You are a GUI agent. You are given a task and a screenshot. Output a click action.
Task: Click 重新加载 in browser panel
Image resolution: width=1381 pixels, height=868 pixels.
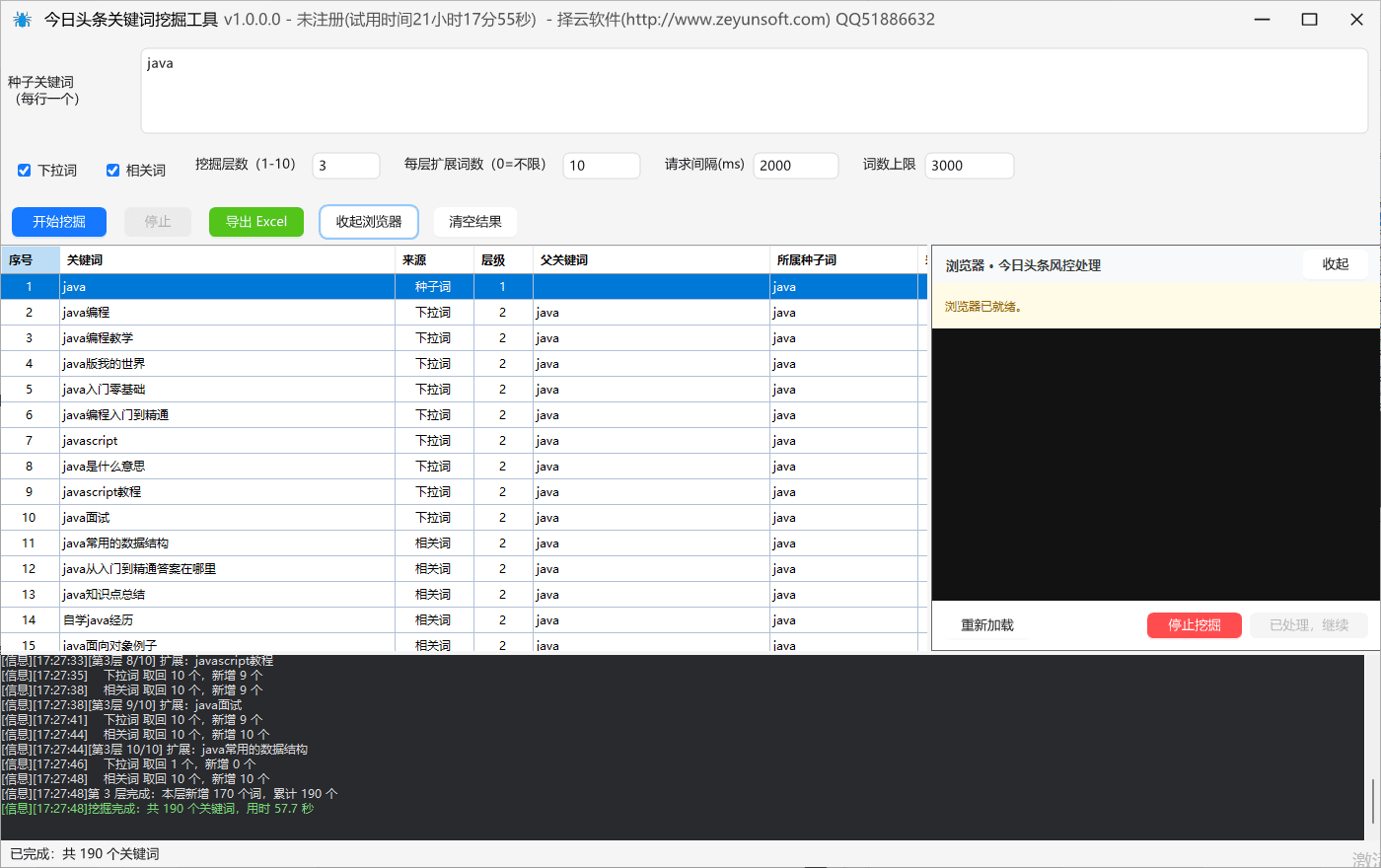pyautogui.click(x=987, y=625)
